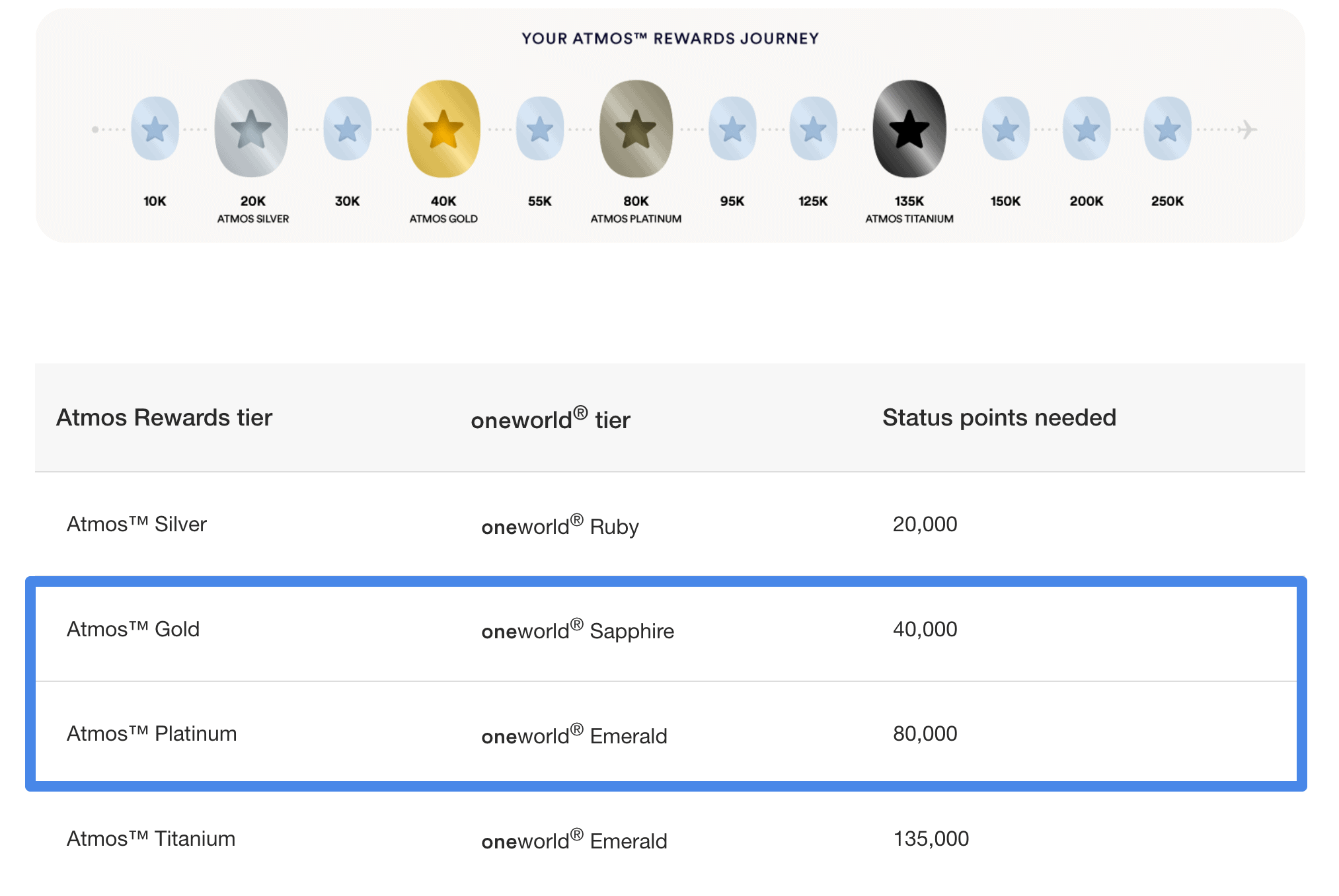This screenshot has height=896, width=1339.
Task: Click the 200K milestone star badge
Action: pos(1087,129)
